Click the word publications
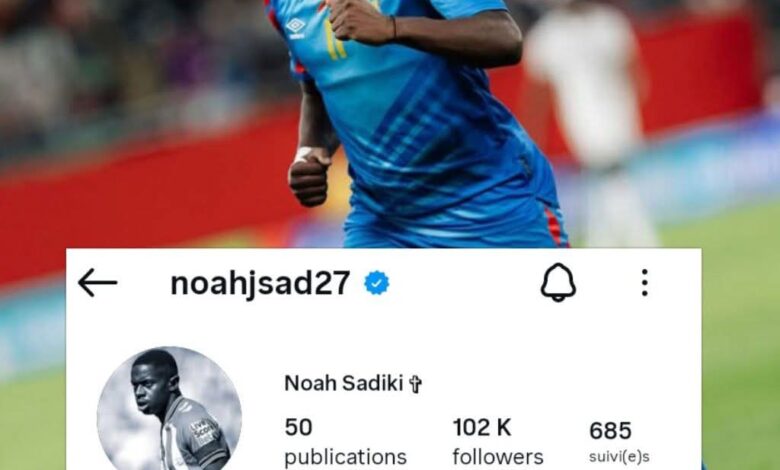The width and height of the screenshot is (780, 470). click(x=345, y=458)
